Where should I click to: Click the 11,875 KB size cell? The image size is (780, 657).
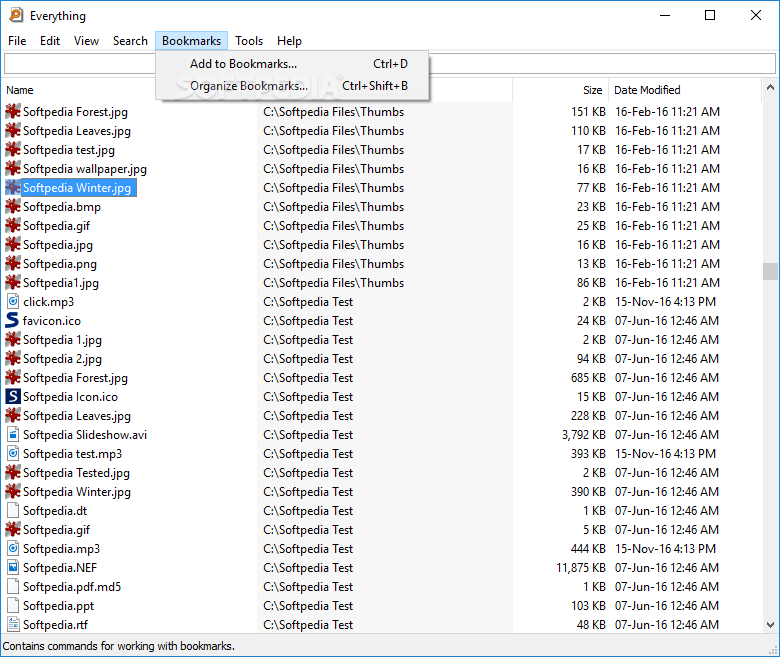[581, 567]
